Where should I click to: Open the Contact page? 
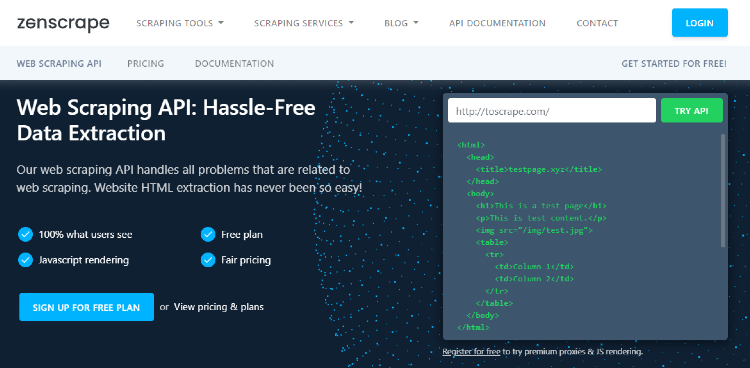pyautogui.click(x=597, y=23)
